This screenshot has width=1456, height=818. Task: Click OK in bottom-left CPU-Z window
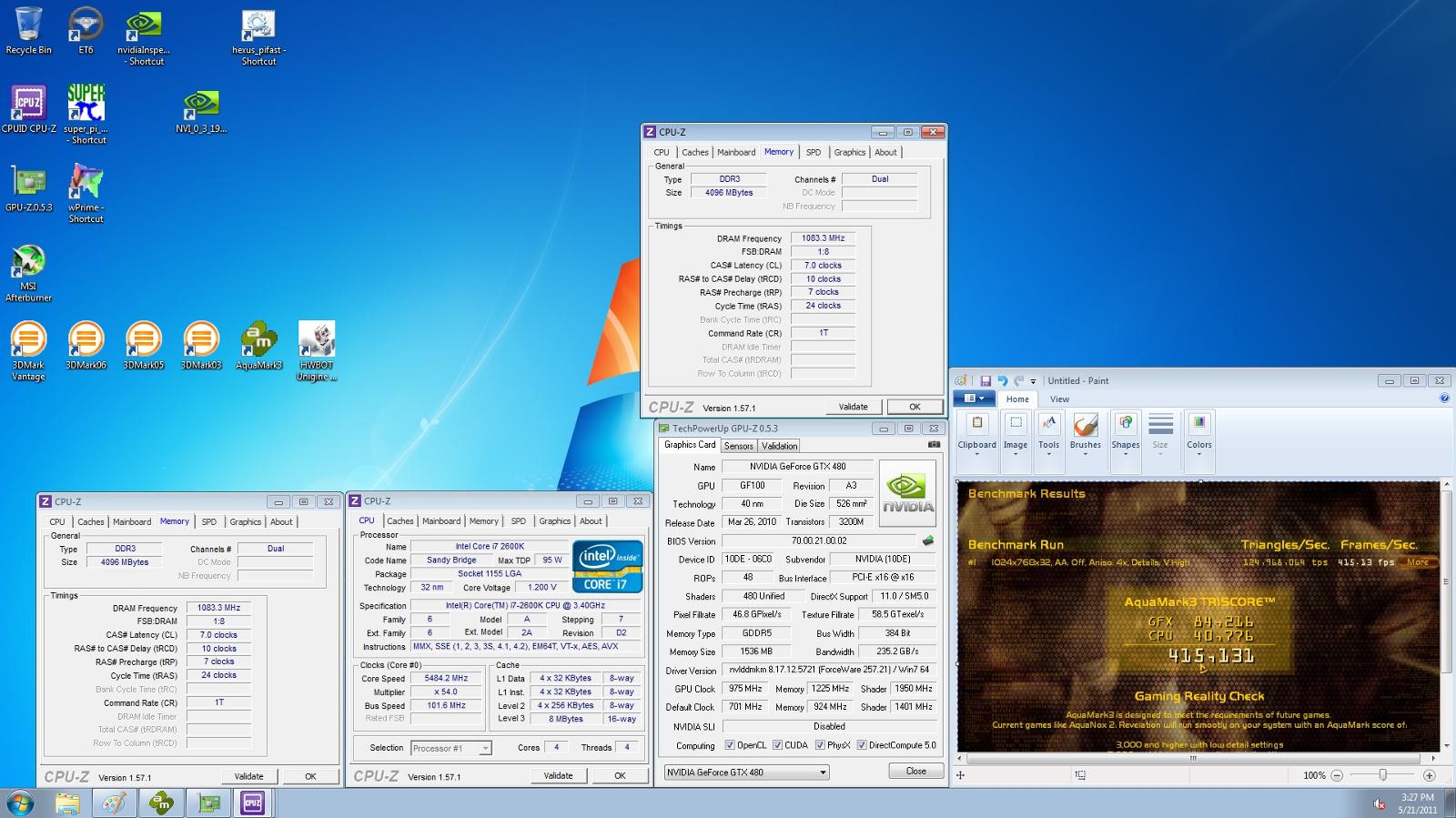coord(310,776)
